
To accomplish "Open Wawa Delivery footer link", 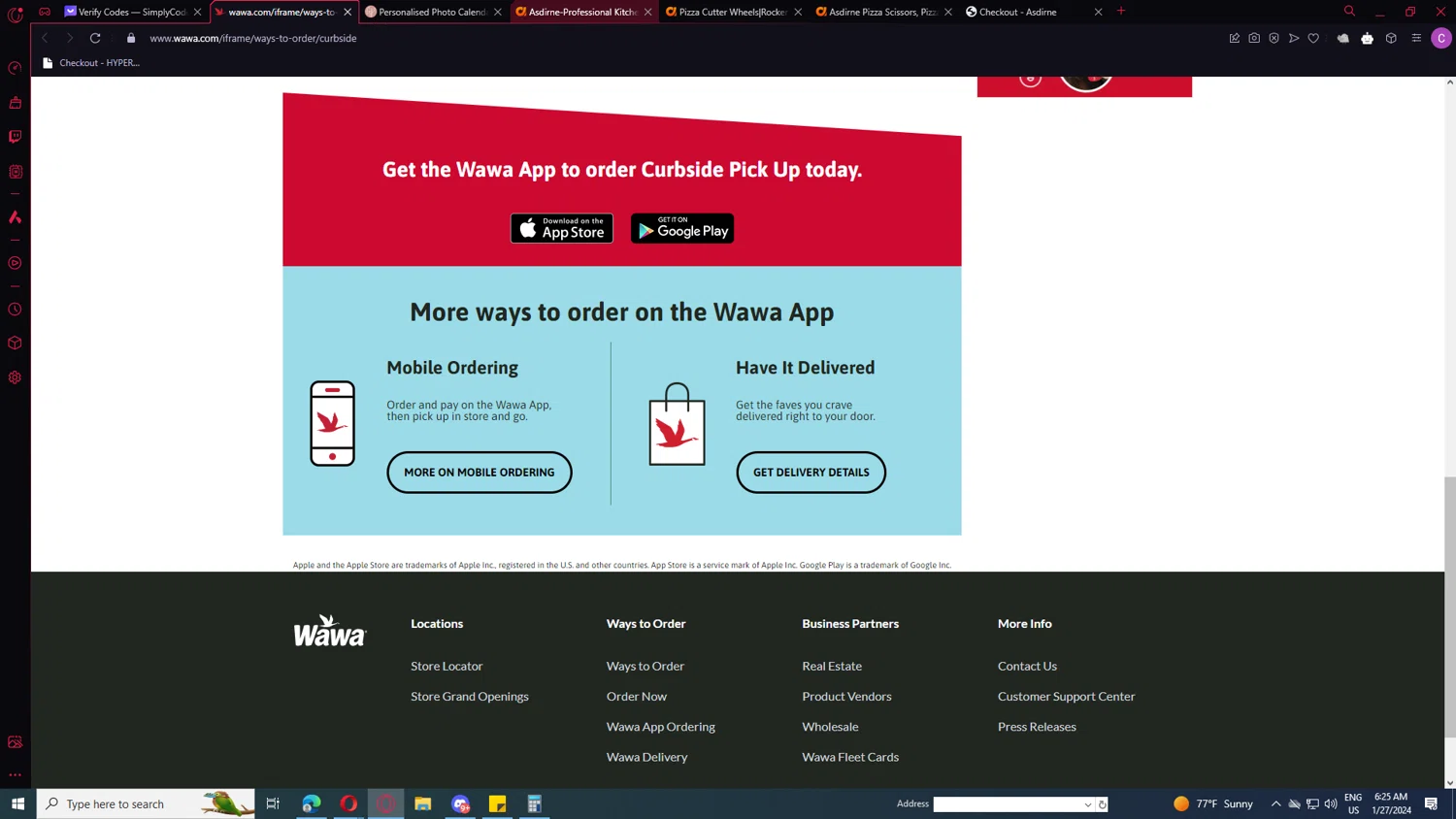I will [647, 757].
